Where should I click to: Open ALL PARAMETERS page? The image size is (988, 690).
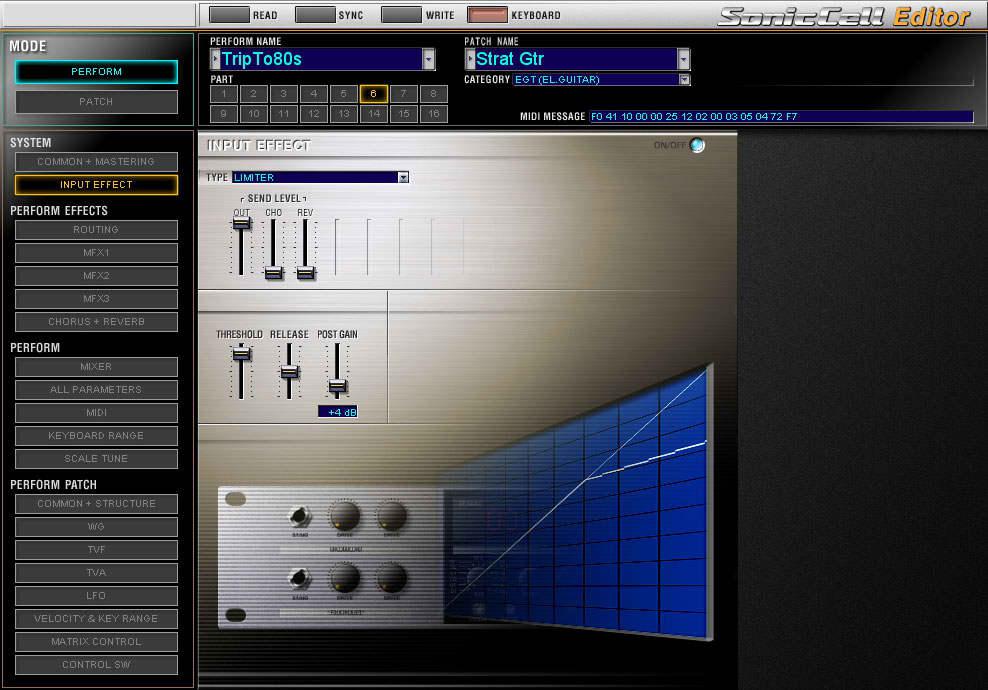pyautogui.click(x=96, y=390)
